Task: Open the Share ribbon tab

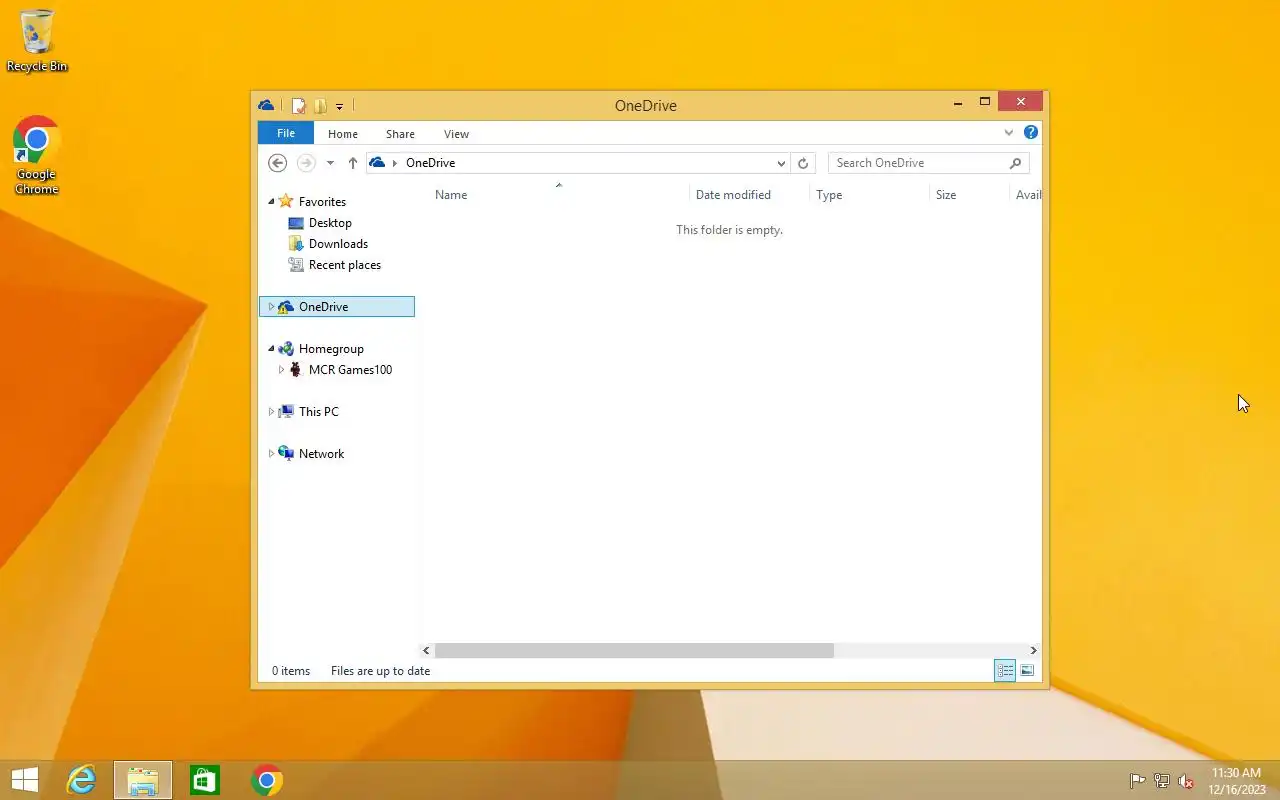Action: point(400,134)
